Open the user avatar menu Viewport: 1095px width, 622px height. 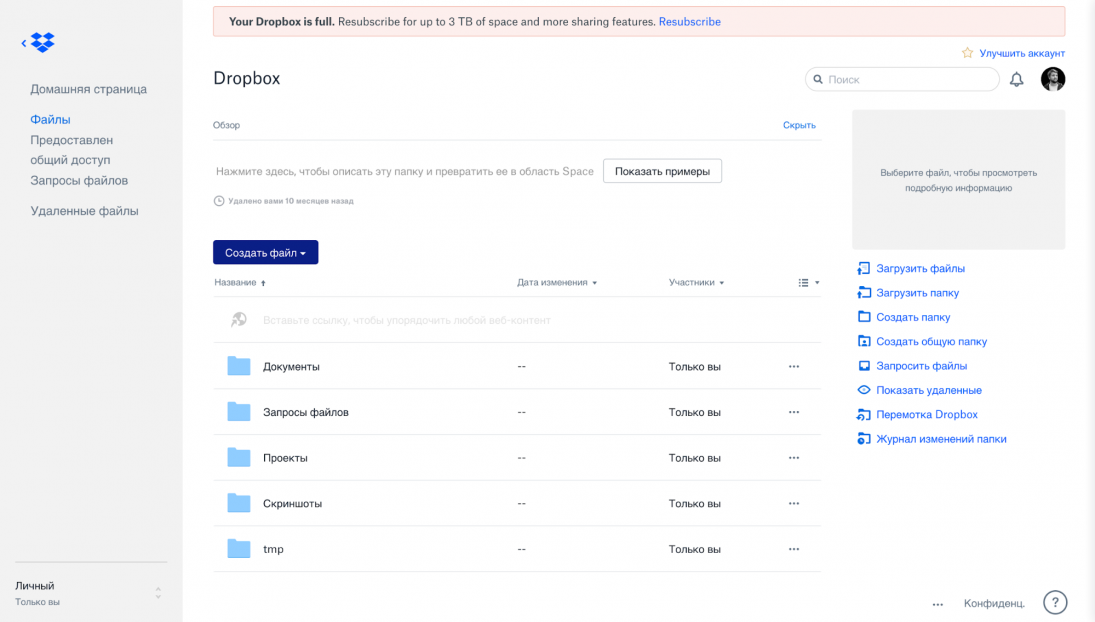click(1052, 80)
